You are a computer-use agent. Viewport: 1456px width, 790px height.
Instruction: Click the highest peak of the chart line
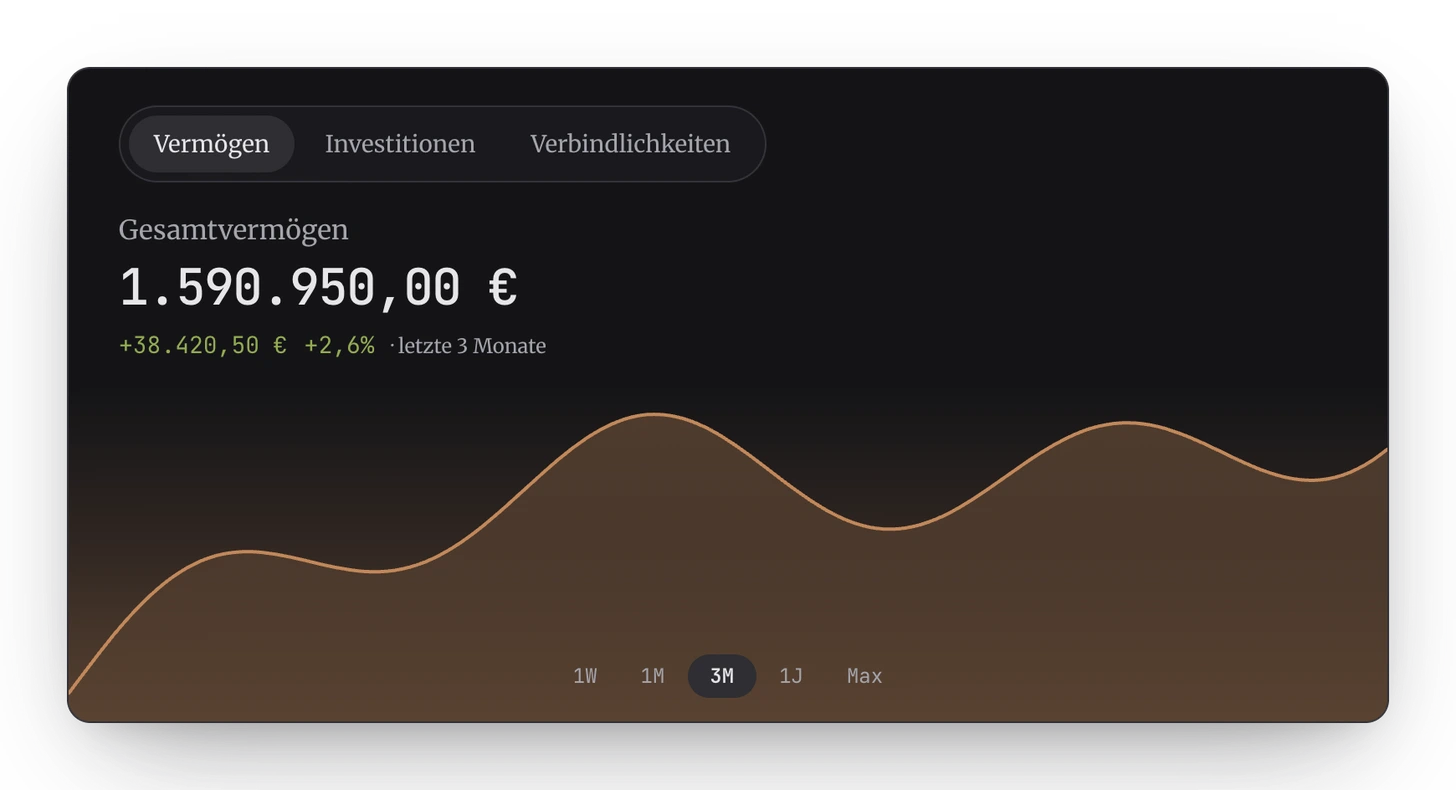[x=653, y=414]
